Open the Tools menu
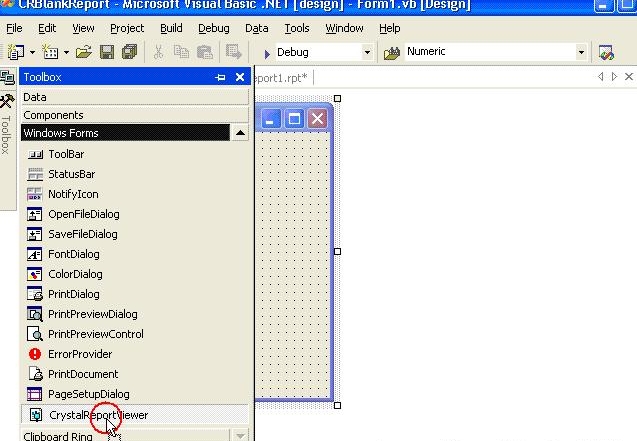Viewport: 637px width, 441px height. click(x=296, y=28)
